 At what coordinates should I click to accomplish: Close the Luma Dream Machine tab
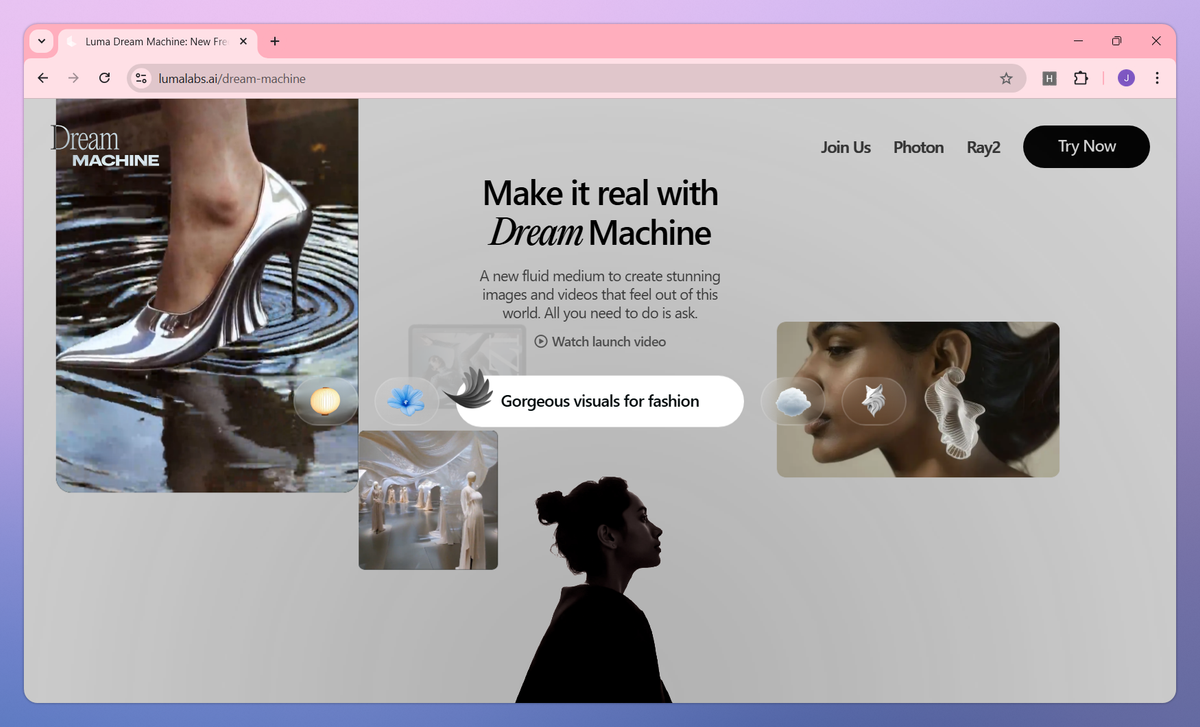[244, 41]
